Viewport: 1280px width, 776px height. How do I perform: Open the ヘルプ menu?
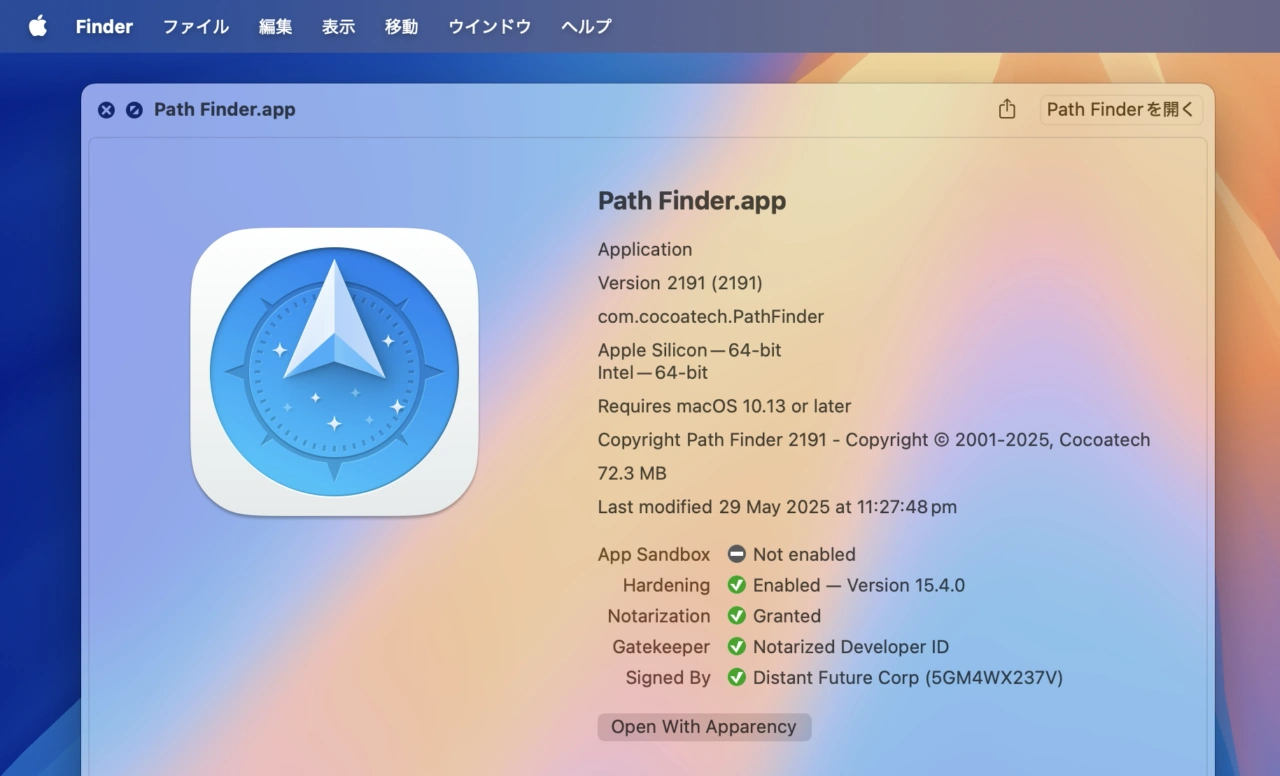click(586, 26)
